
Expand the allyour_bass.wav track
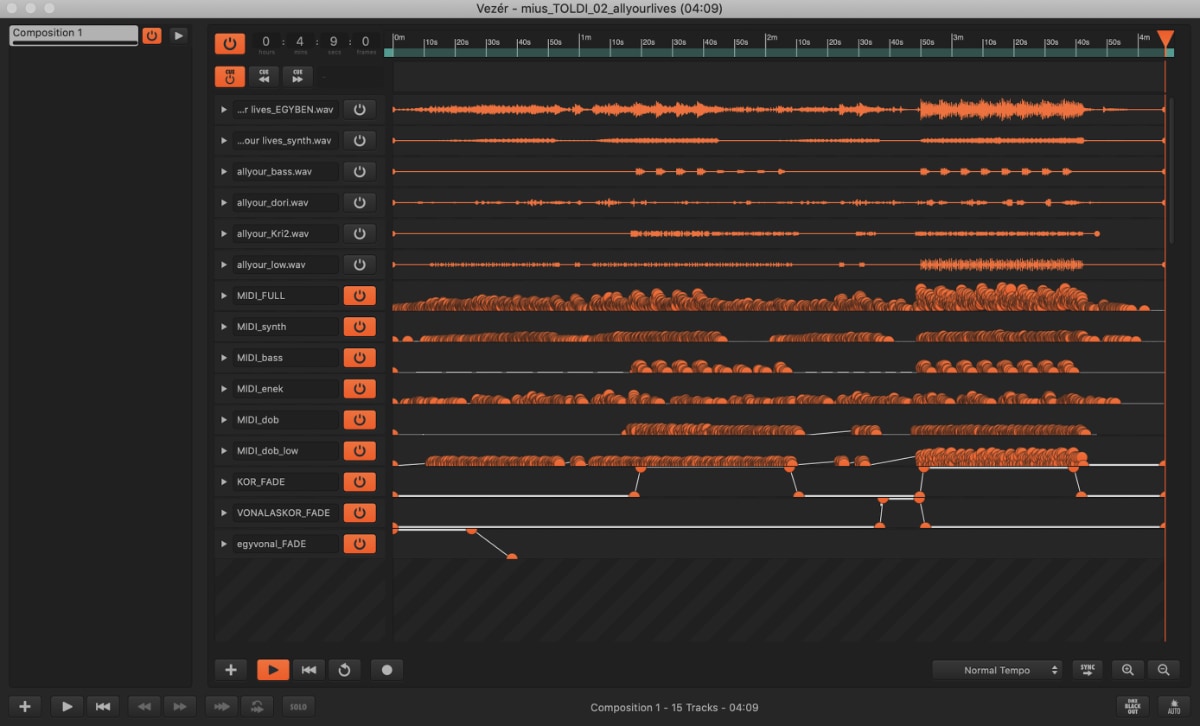[224, 171]
